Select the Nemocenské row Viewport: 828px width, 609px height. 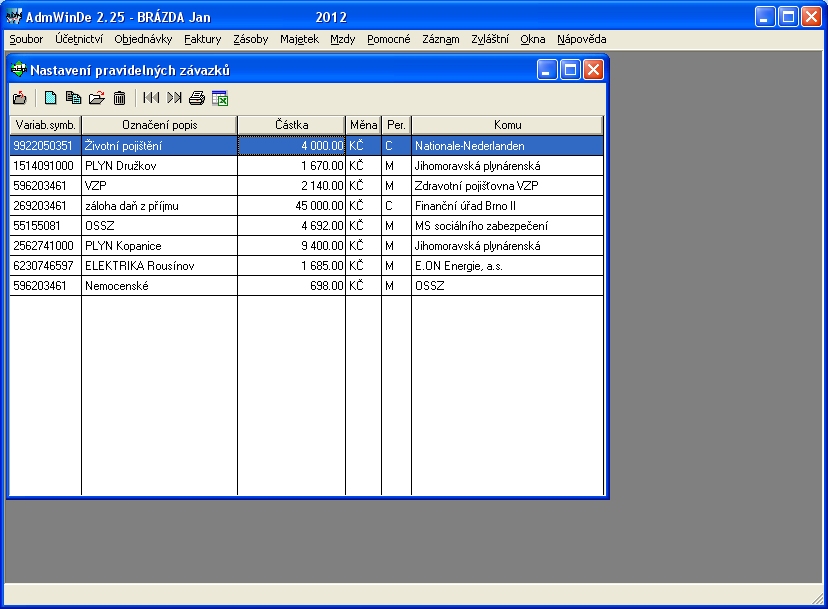pyautogui.click(x=306, y=286)
